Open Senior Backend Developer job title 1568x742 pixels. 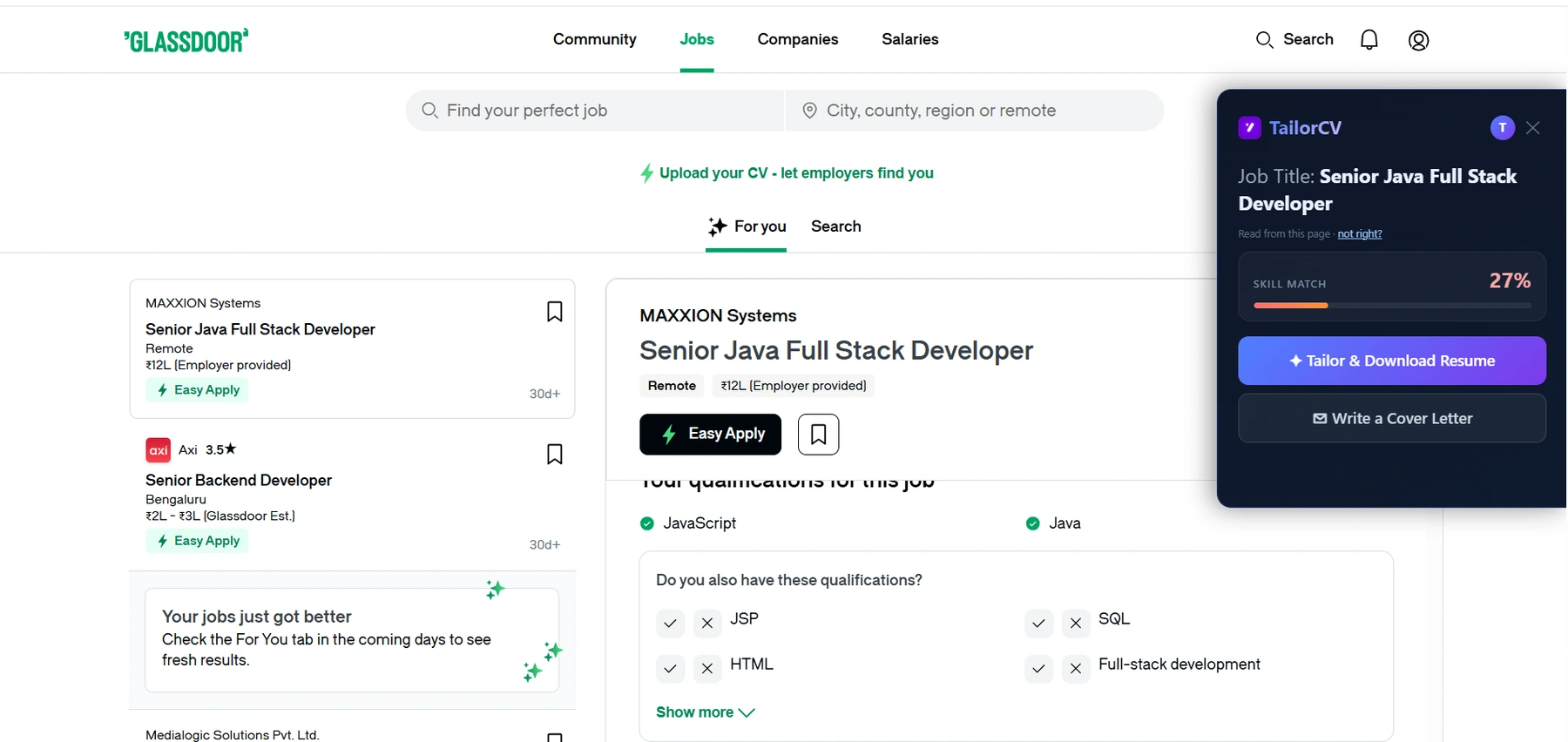click(x=239, y=480)
